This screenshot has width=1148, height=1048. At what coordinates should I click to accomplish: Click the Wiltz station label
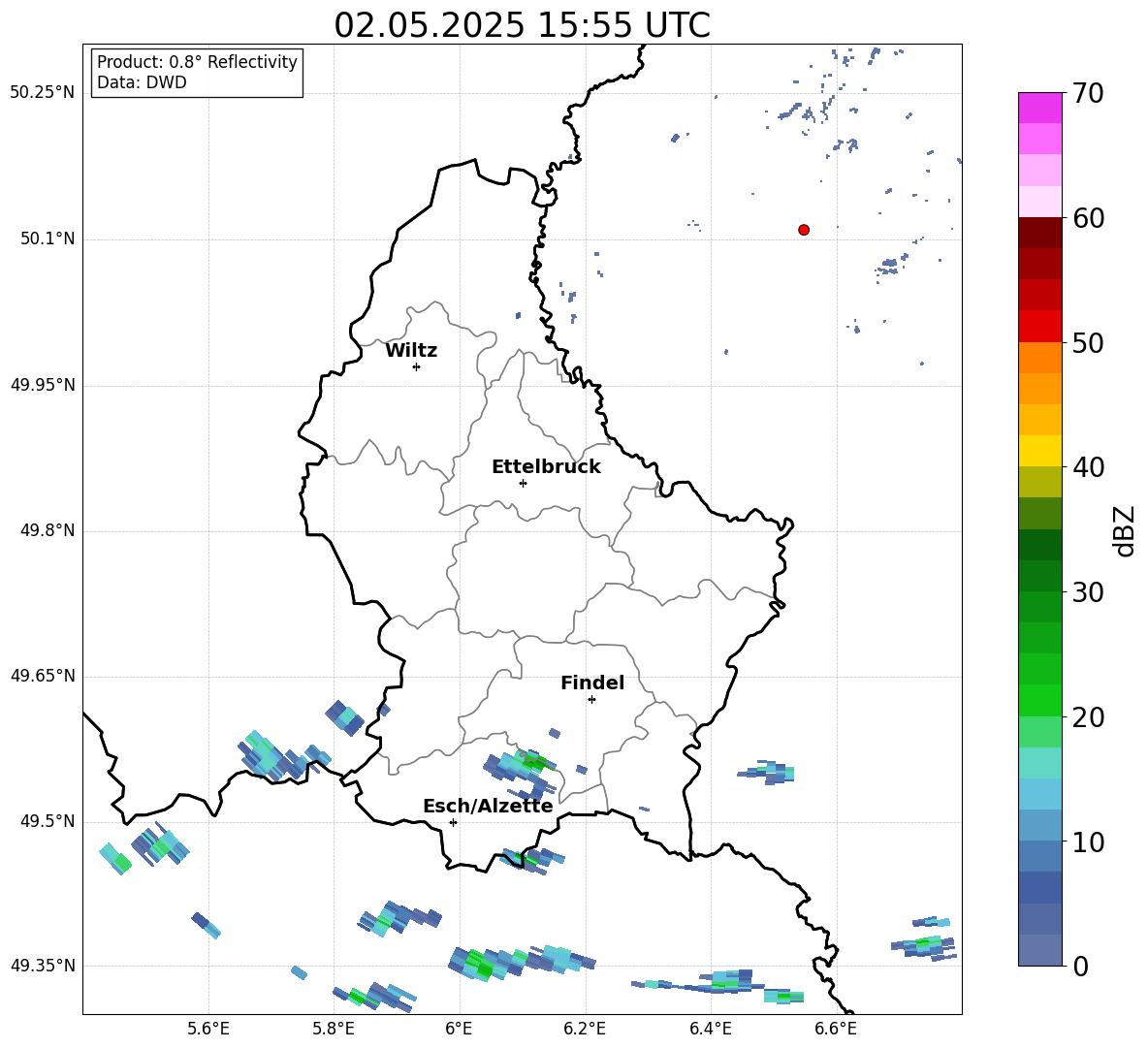411,351
